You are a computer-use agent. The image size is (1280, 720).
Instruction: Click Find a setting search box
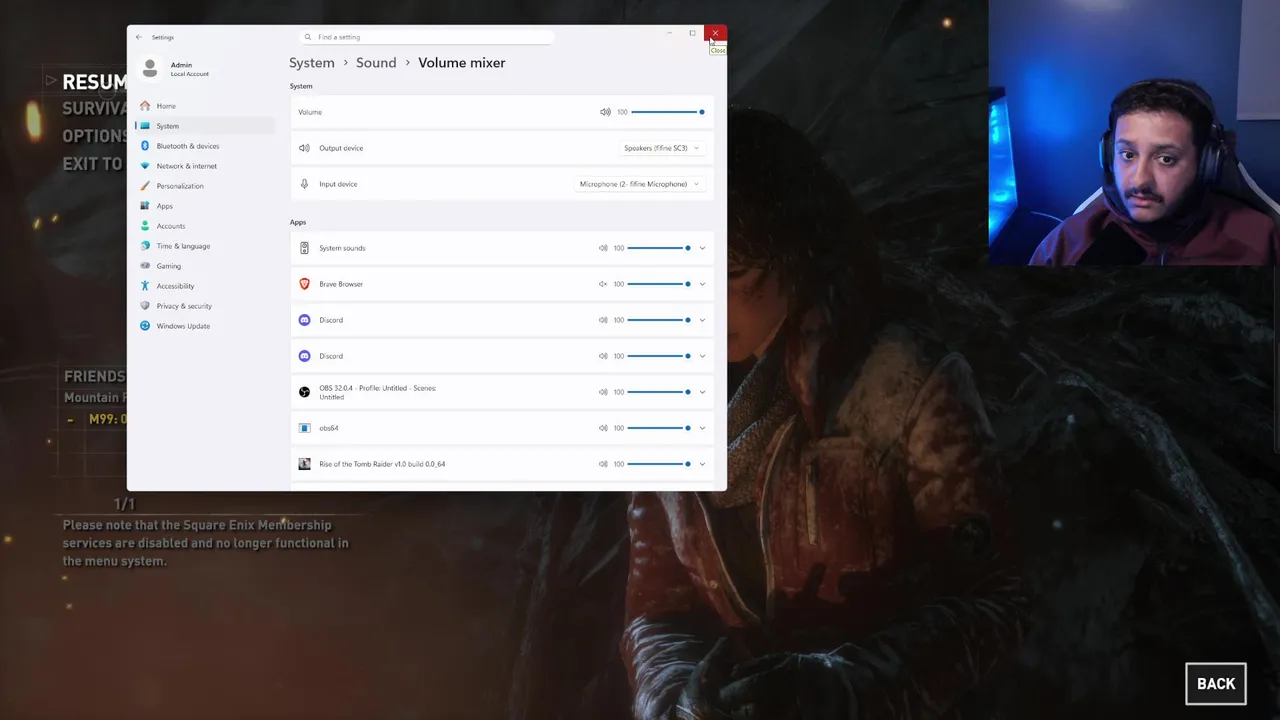[427, 37]
